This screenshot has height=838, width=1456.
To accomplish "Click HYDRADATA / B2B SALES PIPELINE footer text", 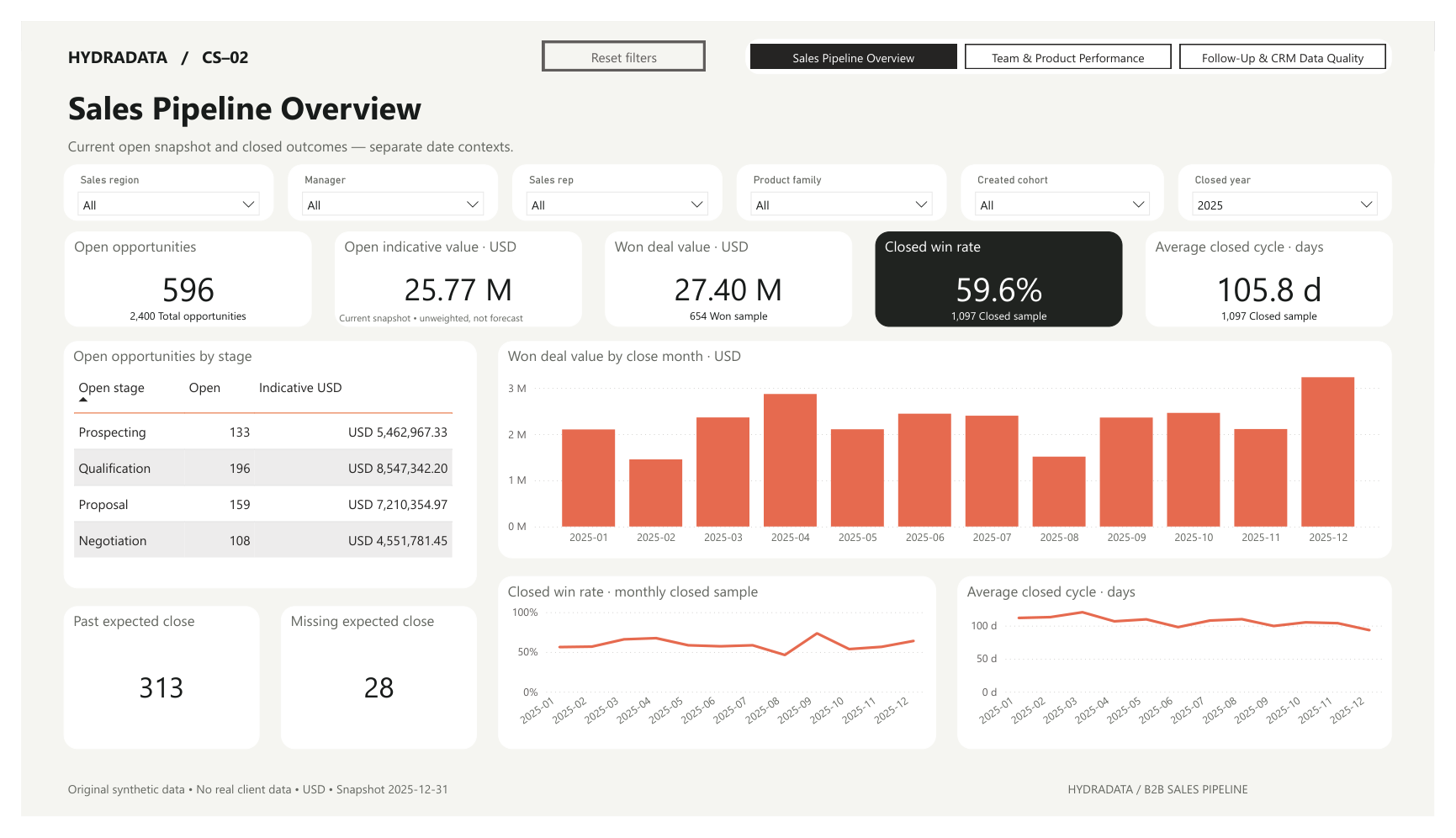I will pyautogui.click(x=1157, y=789).
